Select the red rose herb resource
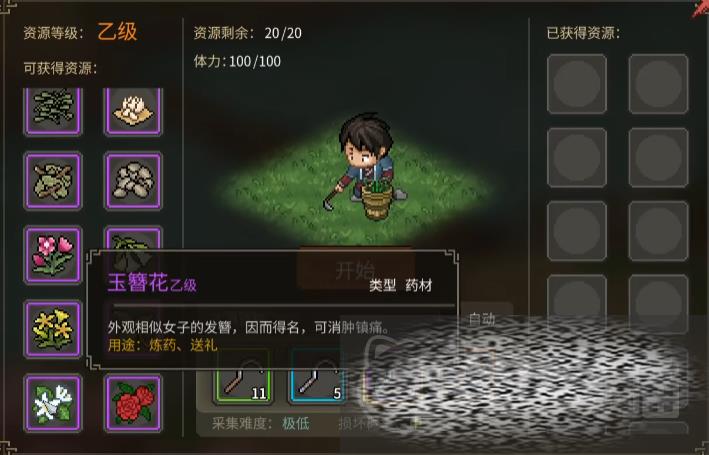This screenshot has width=709, height=455. pyautogui.click(x=133, y=403)
